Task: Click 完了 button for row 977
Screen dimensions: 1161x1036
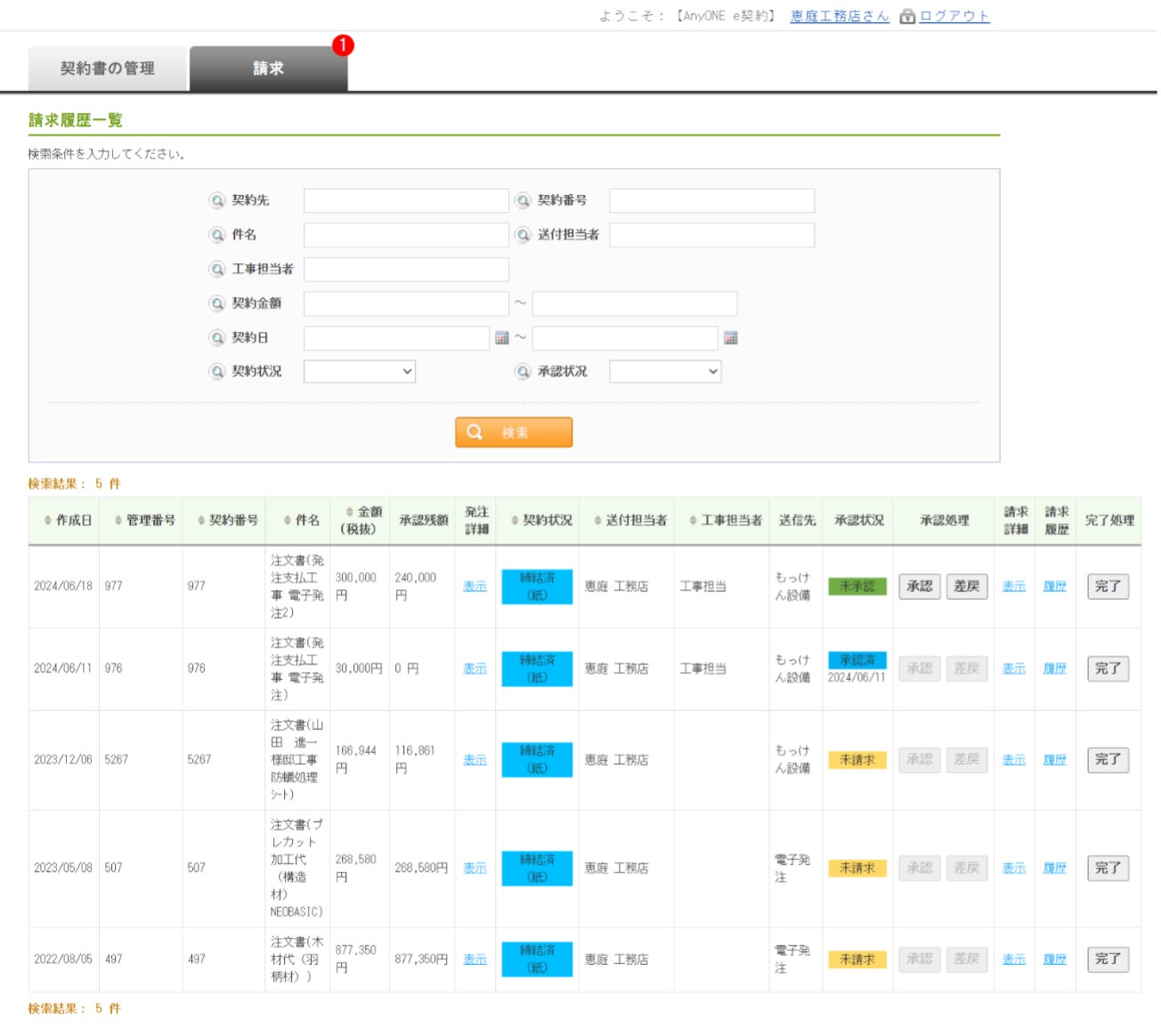Action: point(1108,587)
